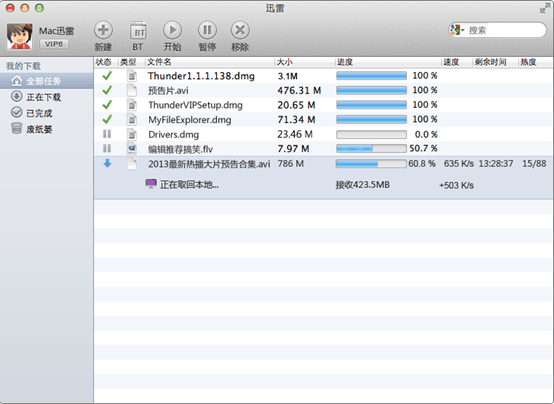Viewport: 554px width, 404px height.
Task: Click the file type icon for Drivers.dmg
Action: point(132,134)
